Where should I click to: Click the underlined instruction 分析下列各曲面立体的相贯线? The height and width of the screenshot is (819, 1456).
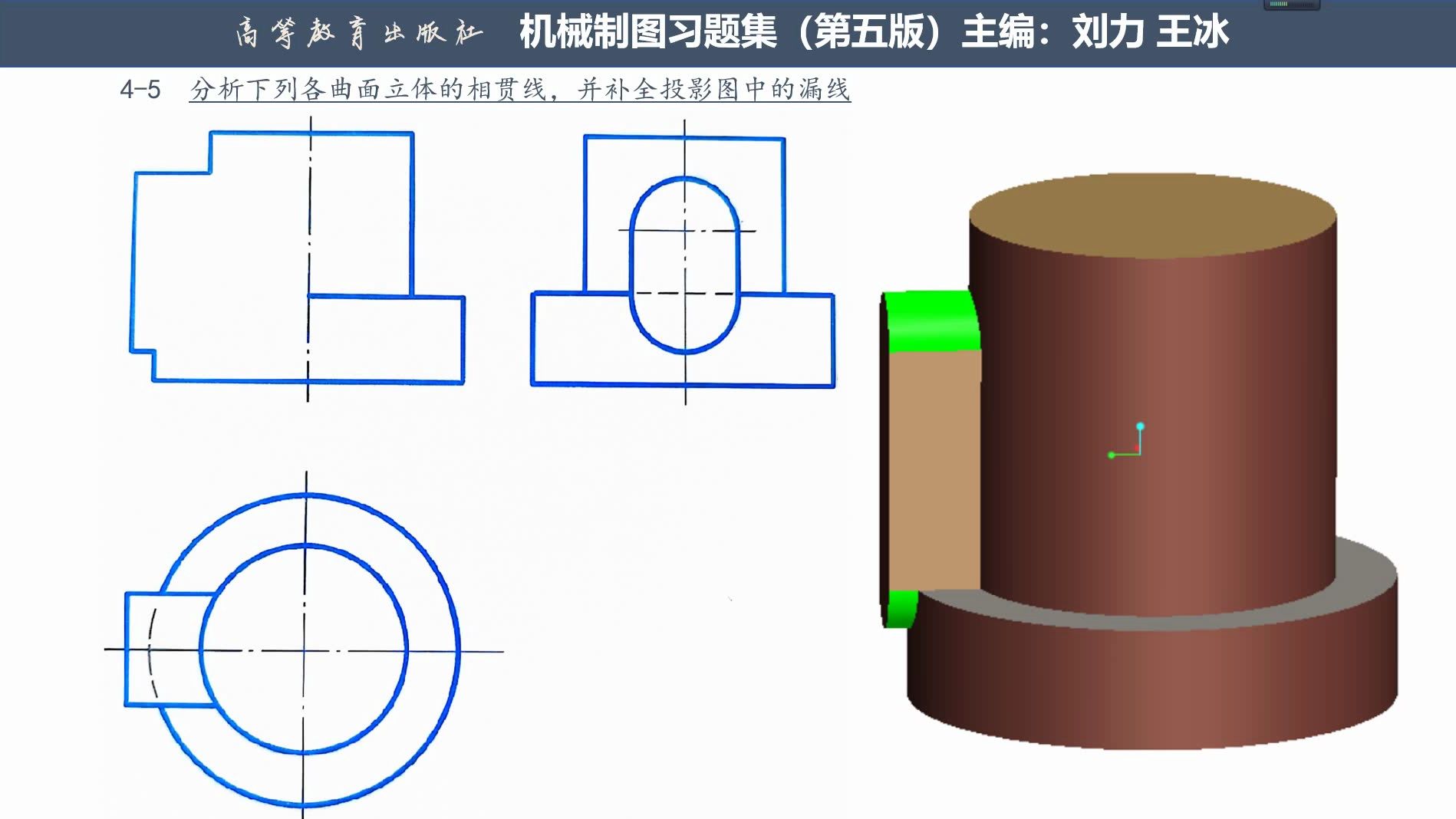point(368,89)
